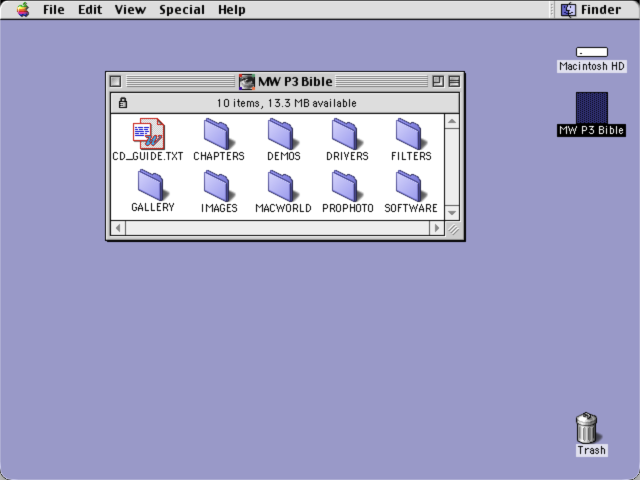Viewport: 640px width, 480px height.
Task: Click the CHAPTERS folder name label
Action: 219,156
